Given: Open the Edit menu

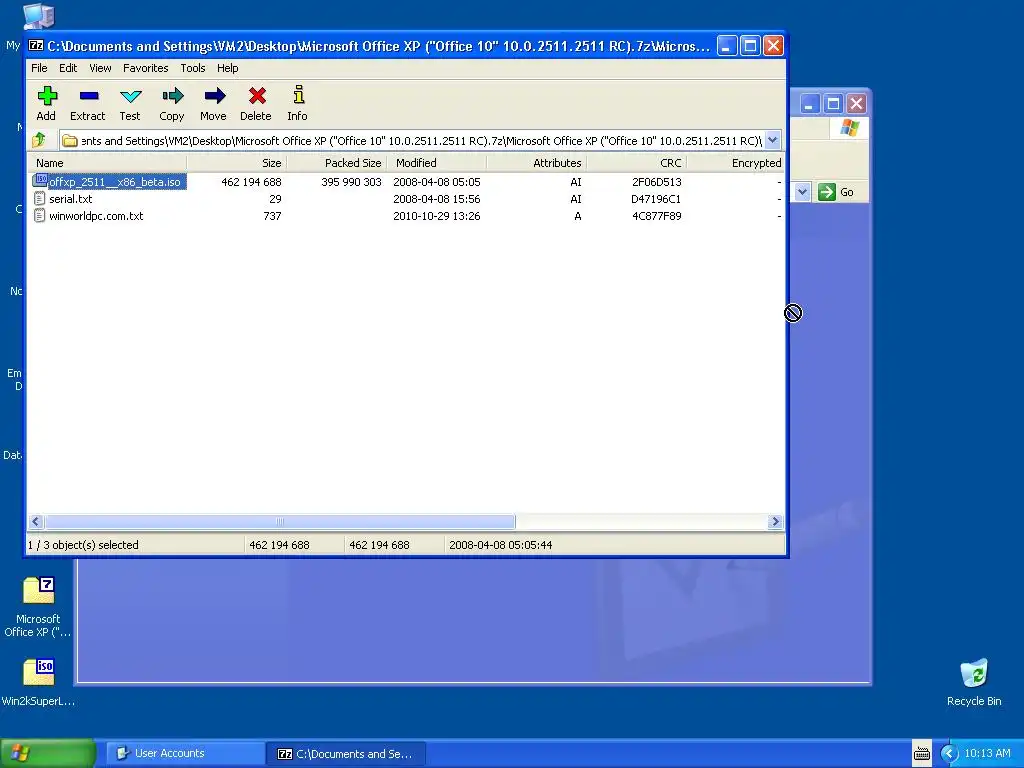Looking at the screenshot, I should click(x=68, y=68).
